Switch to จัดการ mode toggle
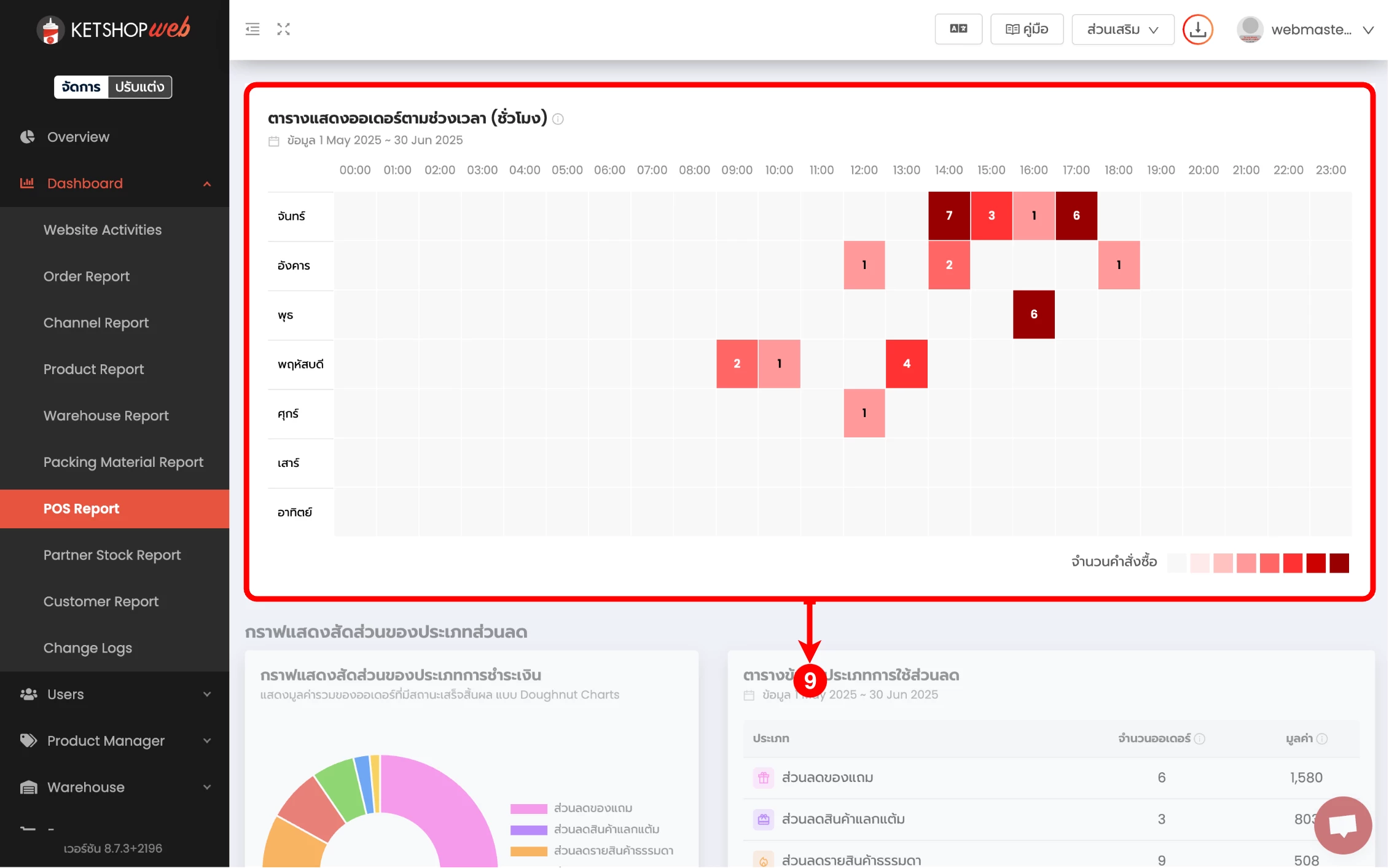1389x868 pixels. (x=81, y=87)
